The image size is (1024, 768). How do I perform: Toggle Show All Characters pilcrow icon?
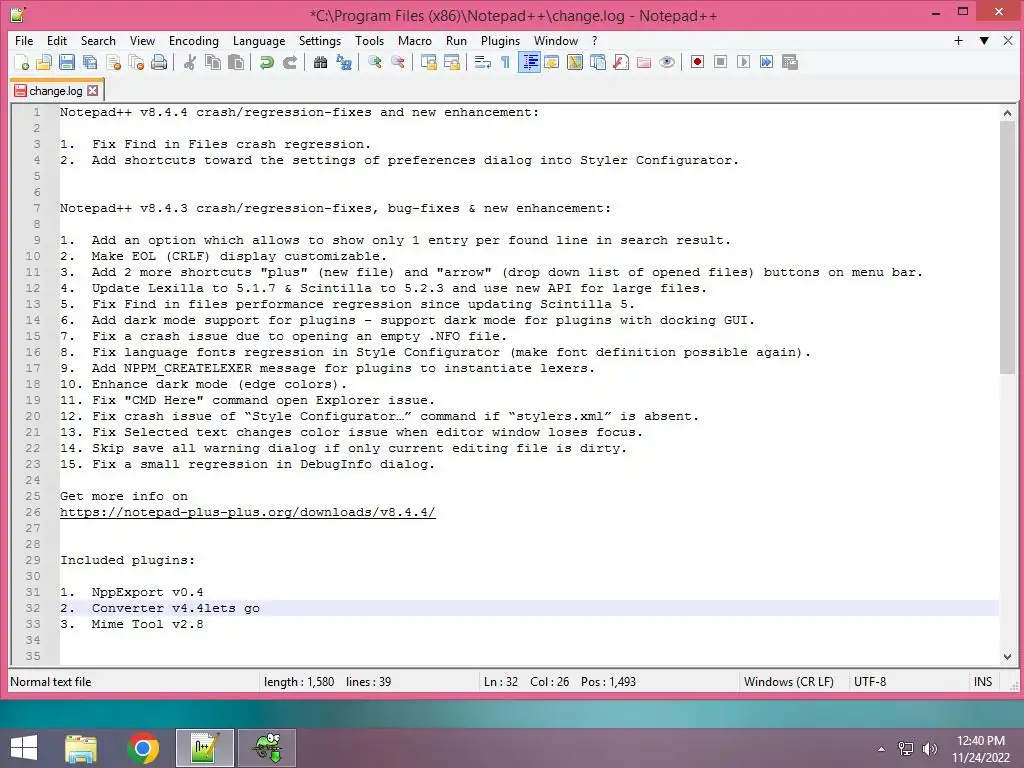pyautogui.click(x=505, y=62)
